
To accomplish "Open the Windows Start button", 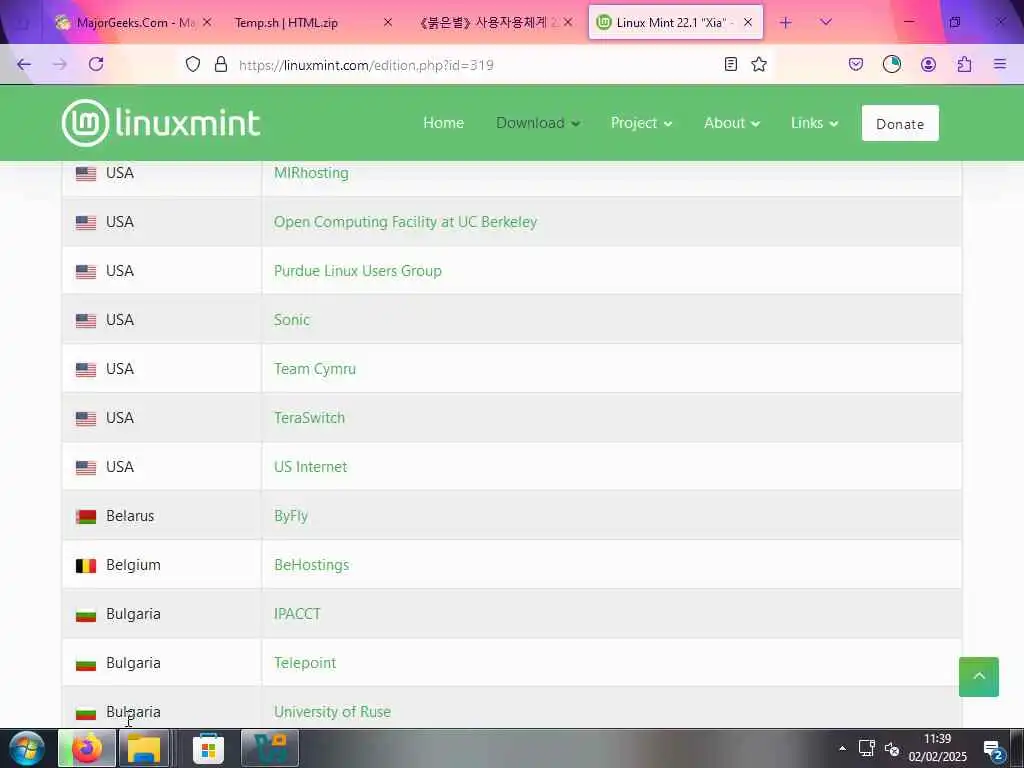I will coord(27,748).
